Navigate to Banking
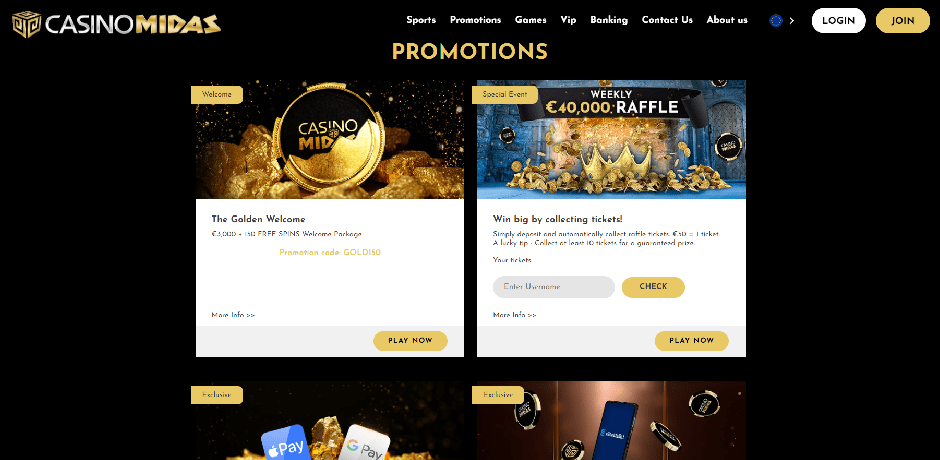Viewport: 940px width, 460px height. coord(609,20)
